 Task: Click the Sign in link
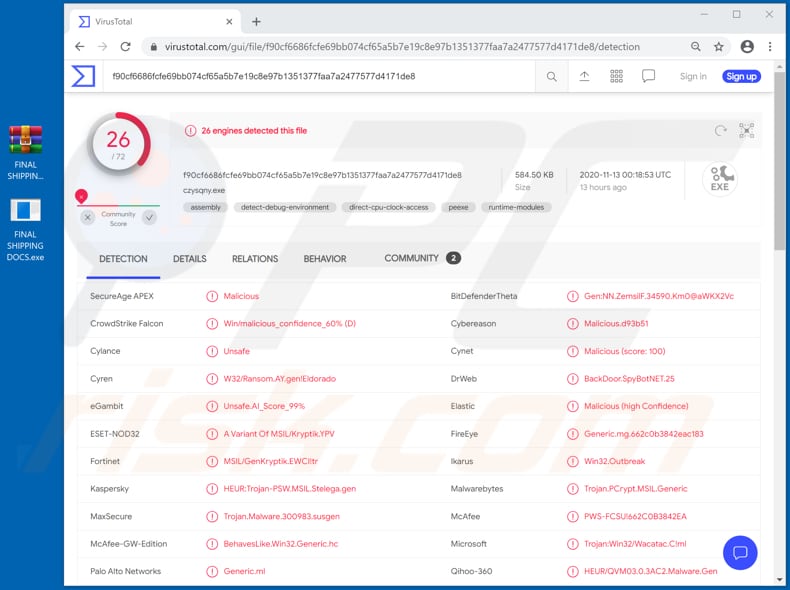pyautogui.click(x=693, y=77)
